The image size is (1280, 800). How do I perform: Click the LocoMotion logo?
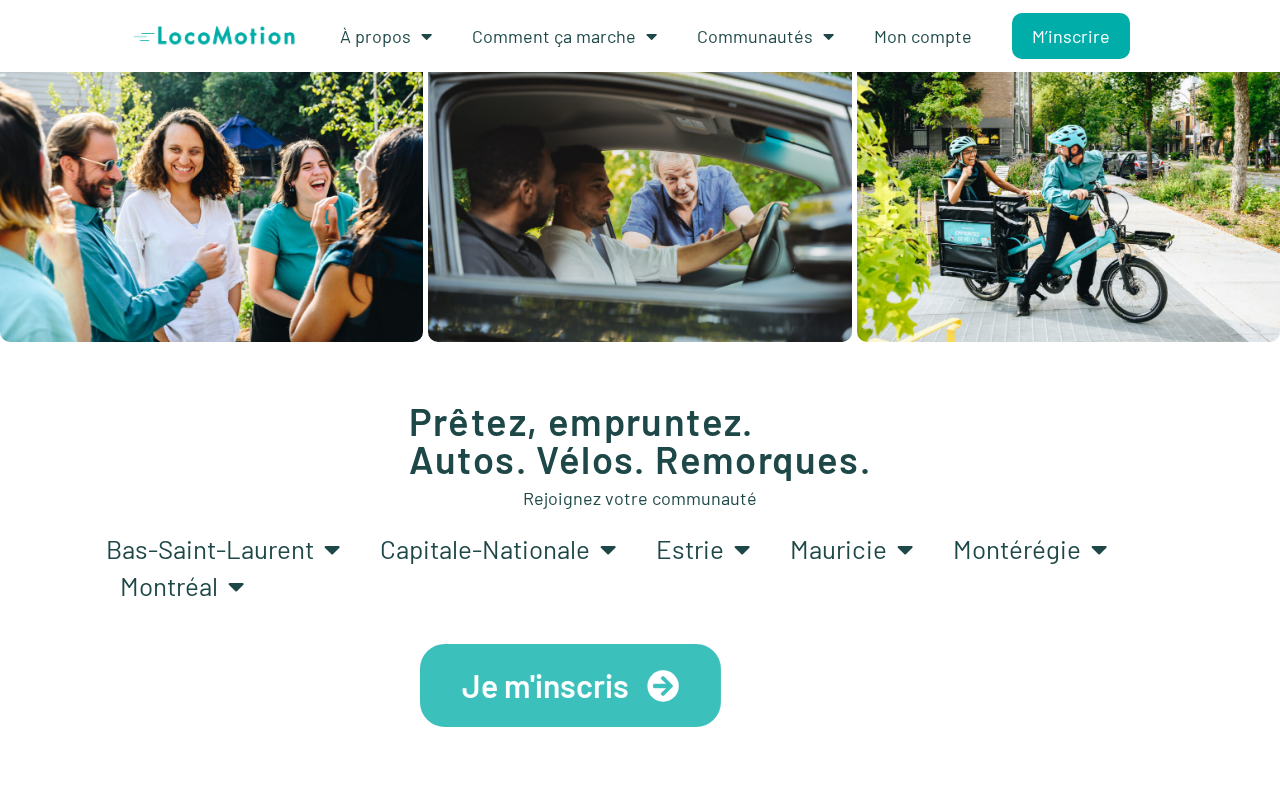pyautogui.click(x=214, y=36)
